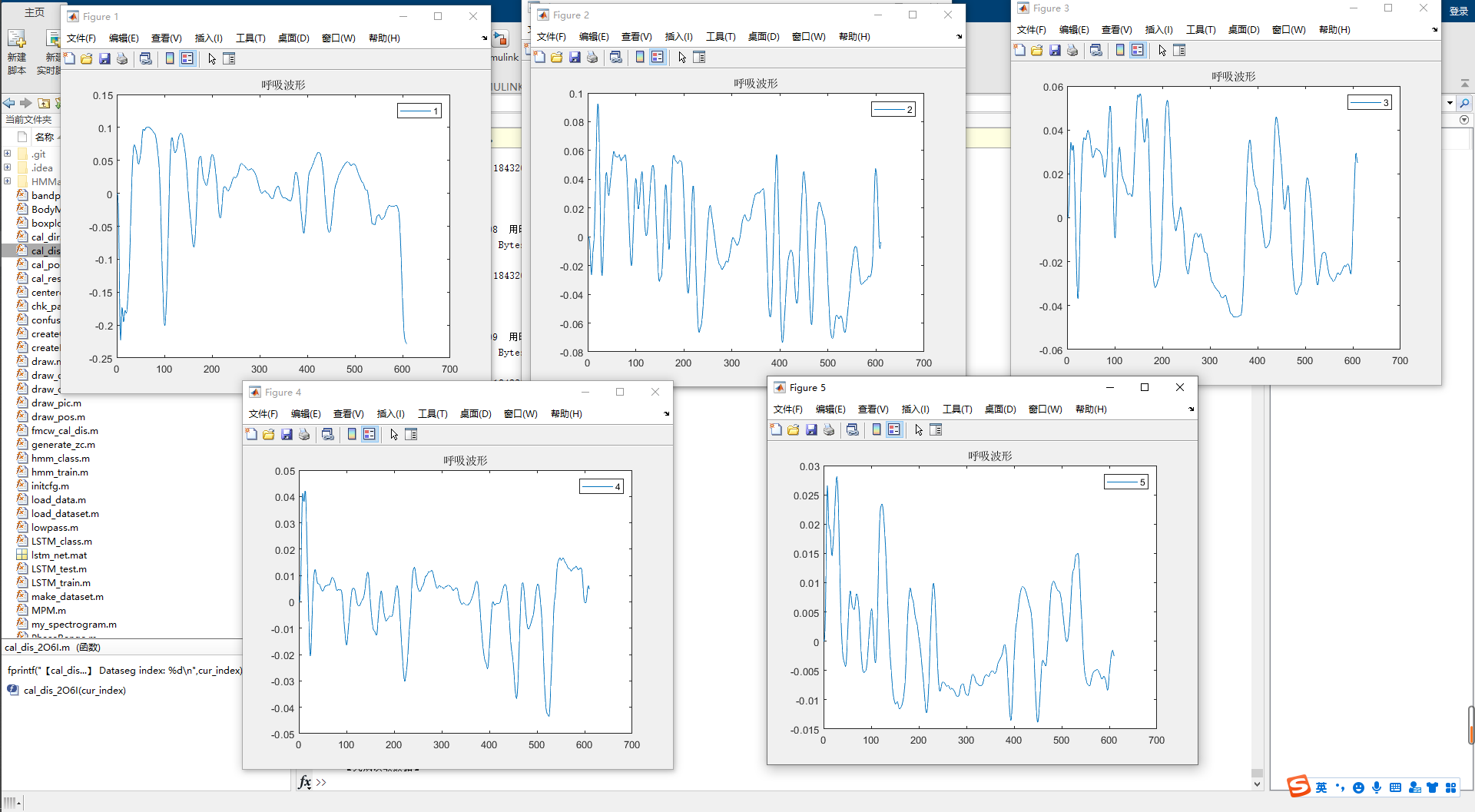Toggle Insert Colorbar in Figure 1 toolbar
Image resolution: width=1475 pixels, height=812 pixels.
click(170, 59)
